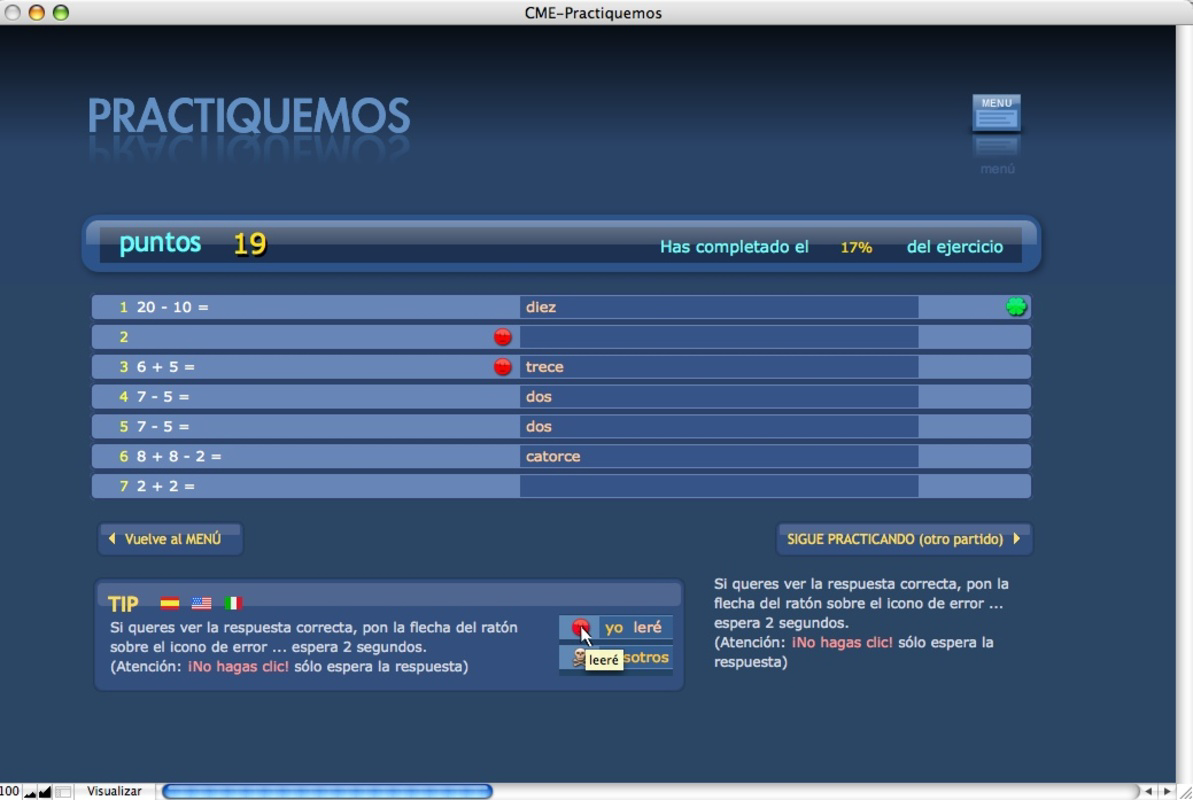Click the answer field containing 'catorce'

tap(719, 456)
